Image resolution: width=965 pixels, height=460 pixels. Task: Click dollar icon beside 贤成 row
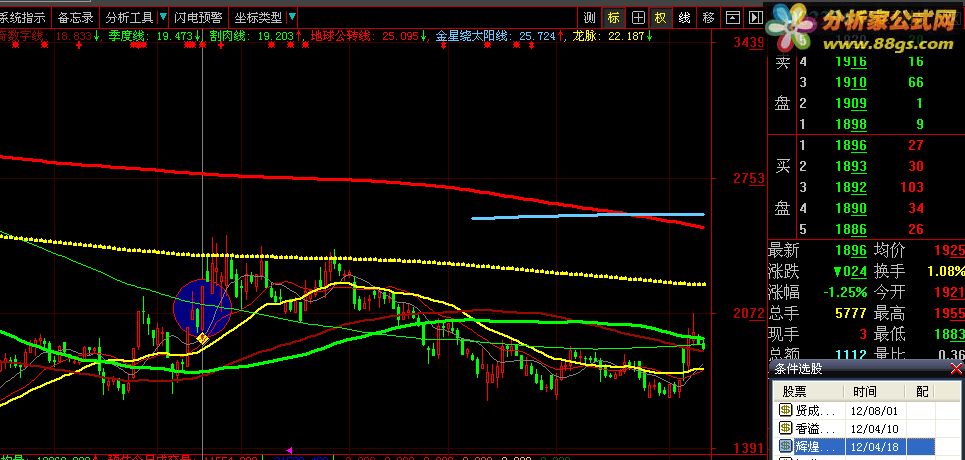pos(785,410)
